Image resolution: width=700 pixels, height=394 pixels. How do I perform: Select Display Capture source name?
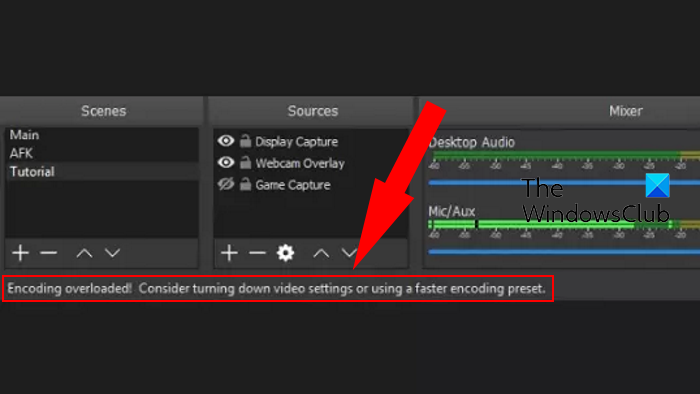[x=296, y=142]
